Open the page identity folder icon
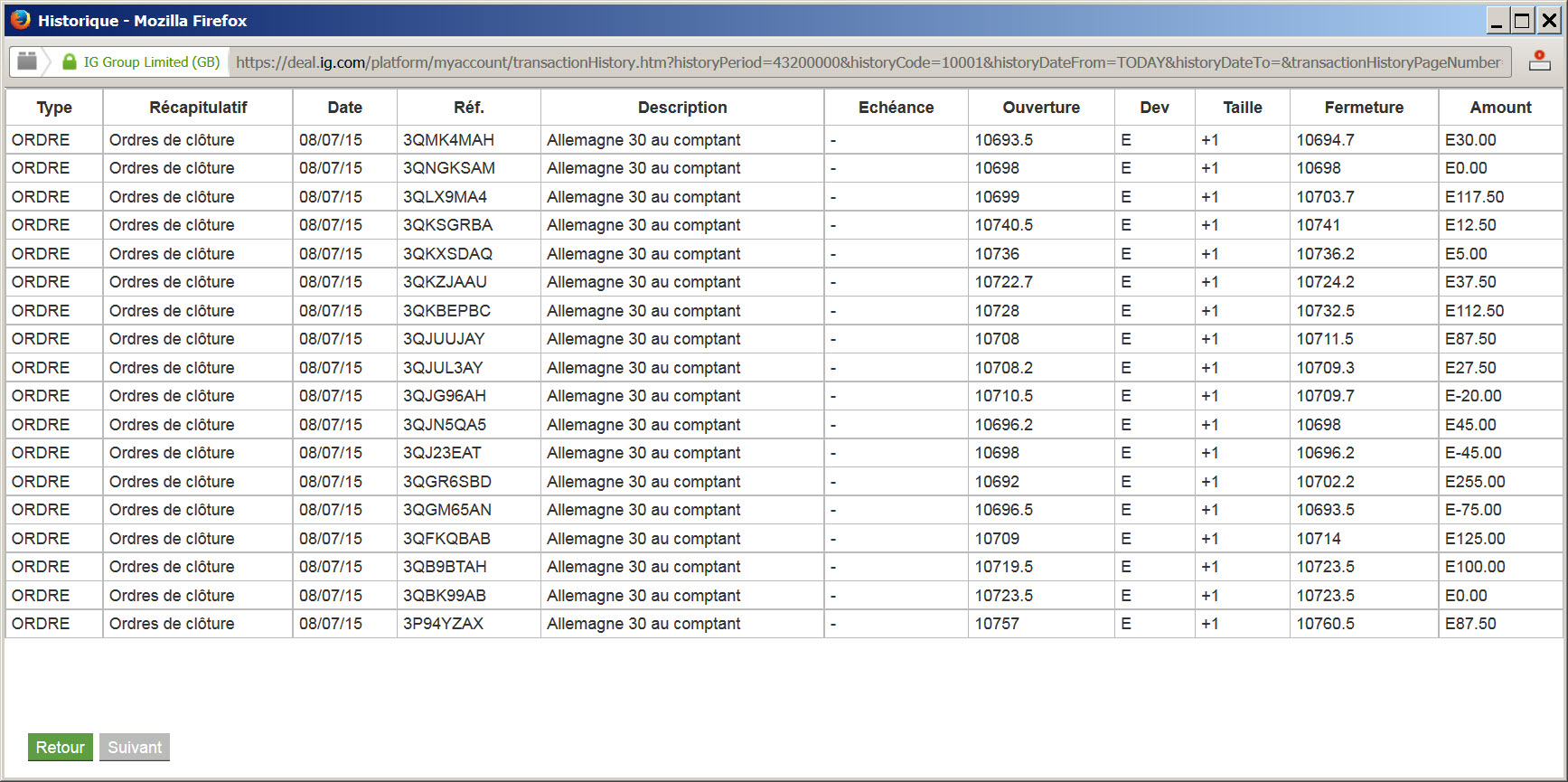1568x782 pixels. (x=27, y=61)
